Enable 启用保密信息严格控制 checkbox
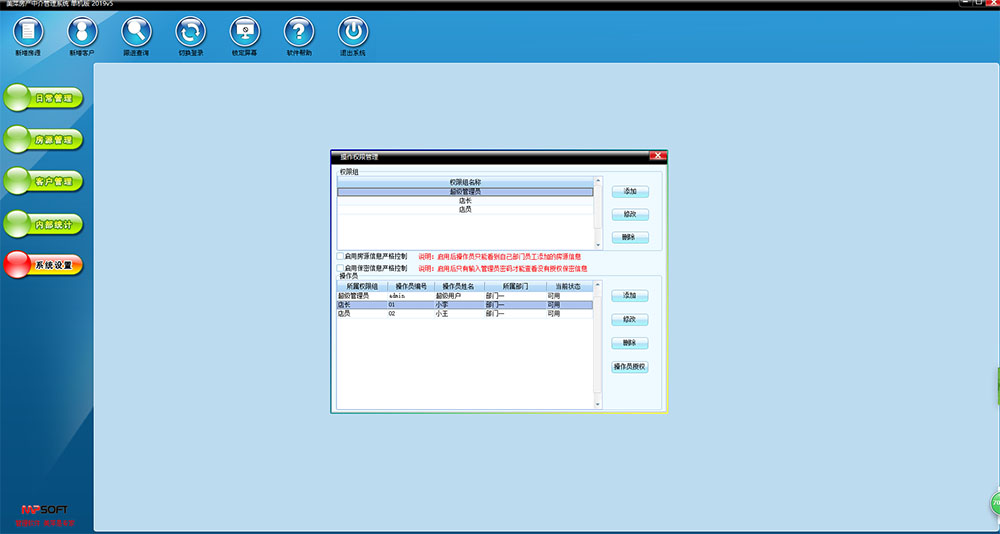Screen dimensions: 1000x534 coord(341,268)
